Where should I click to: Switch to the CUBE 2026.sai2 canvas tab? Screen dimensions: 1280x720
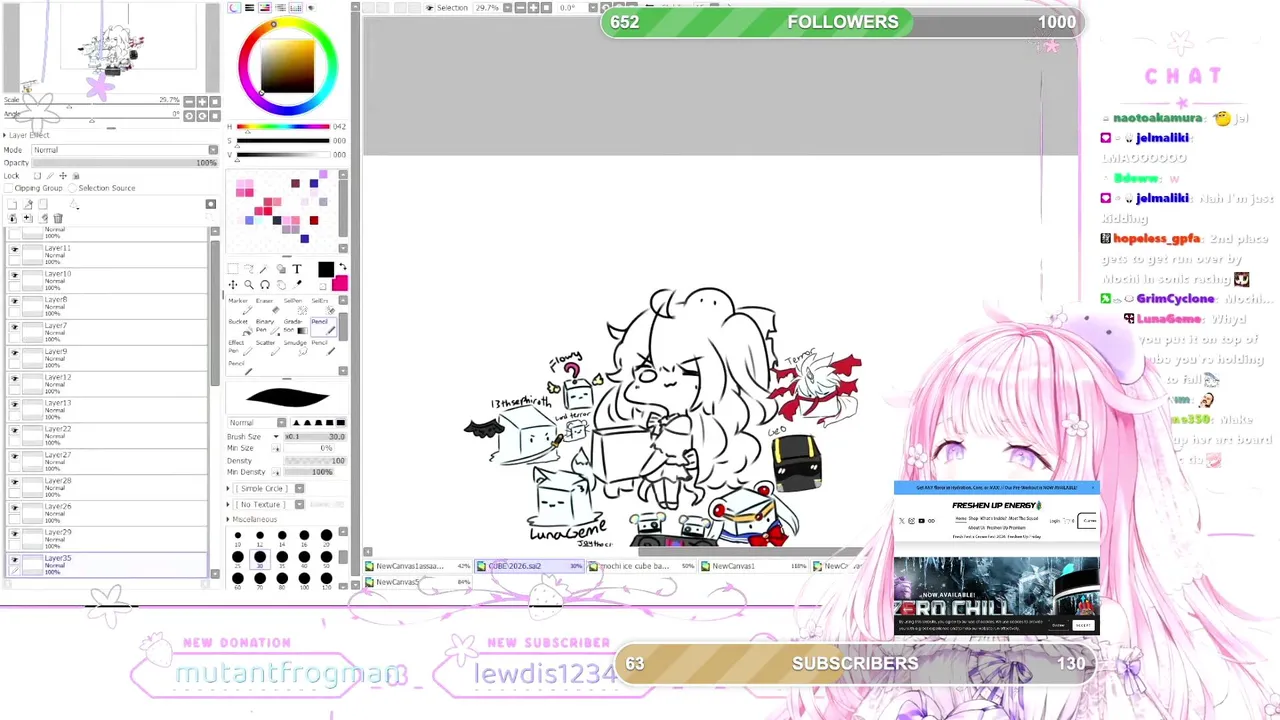pyautogui.click(x=530, y=566)
